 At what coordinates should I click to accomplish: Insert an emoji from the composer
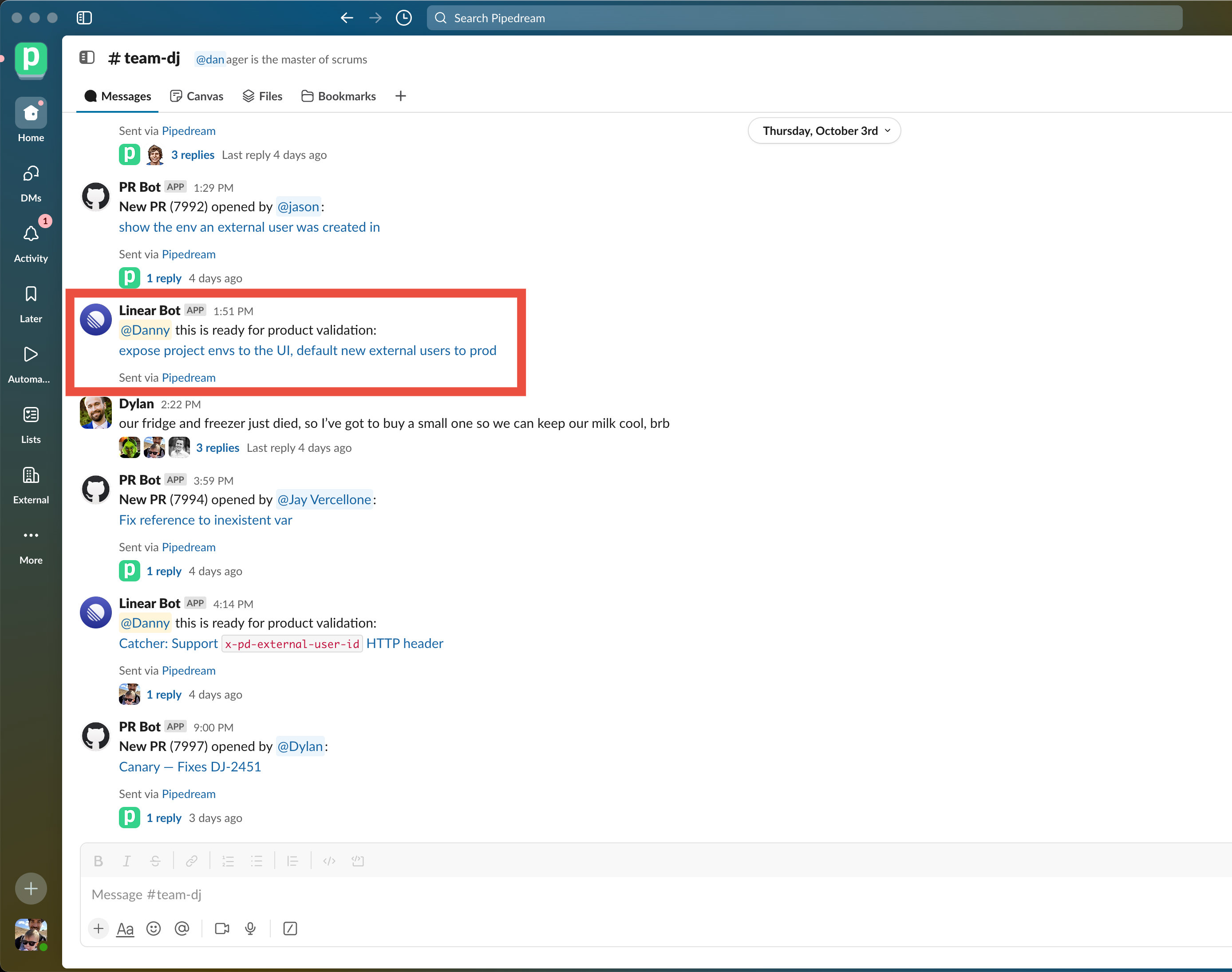click(153, 929)
